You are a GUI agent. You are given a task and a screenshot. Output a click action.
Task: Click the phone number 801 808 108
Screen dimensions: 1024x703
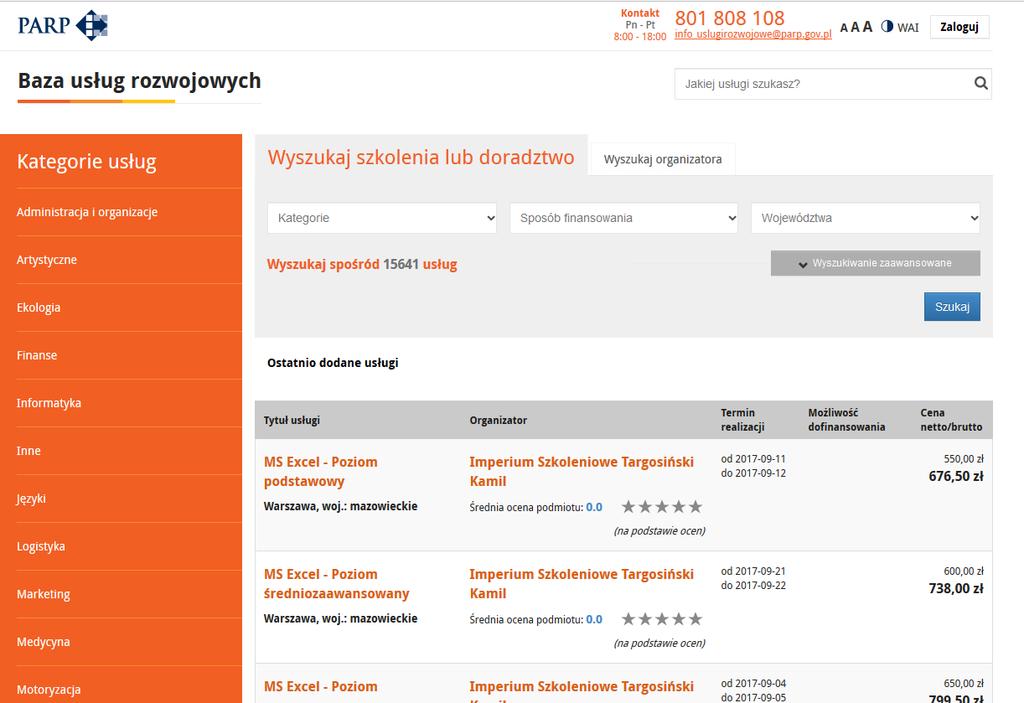[729, 18]
